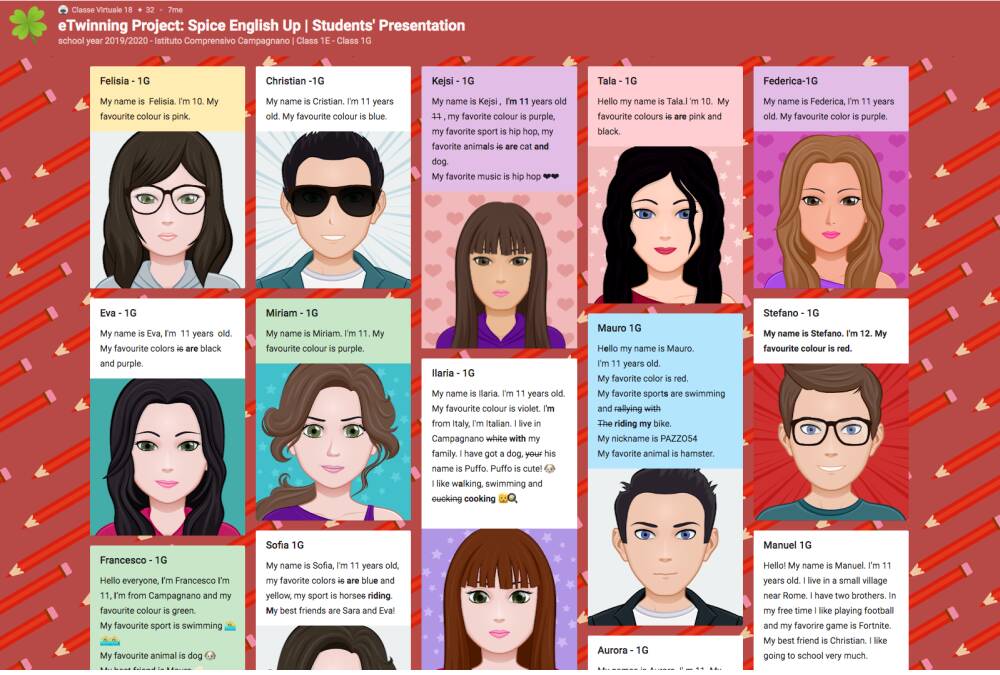
Task: Click the post title Federica-1G
Action: 790,81
